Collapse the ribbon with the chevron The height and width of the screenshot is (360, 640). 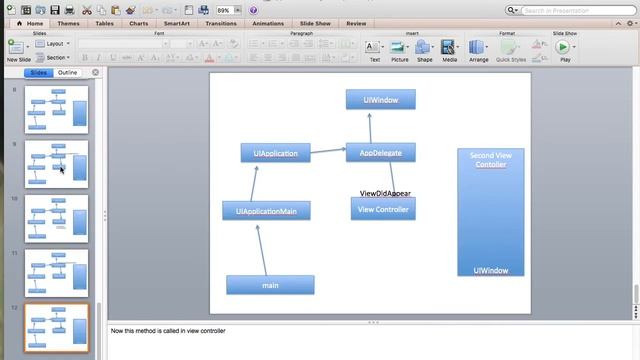(618, 24)
